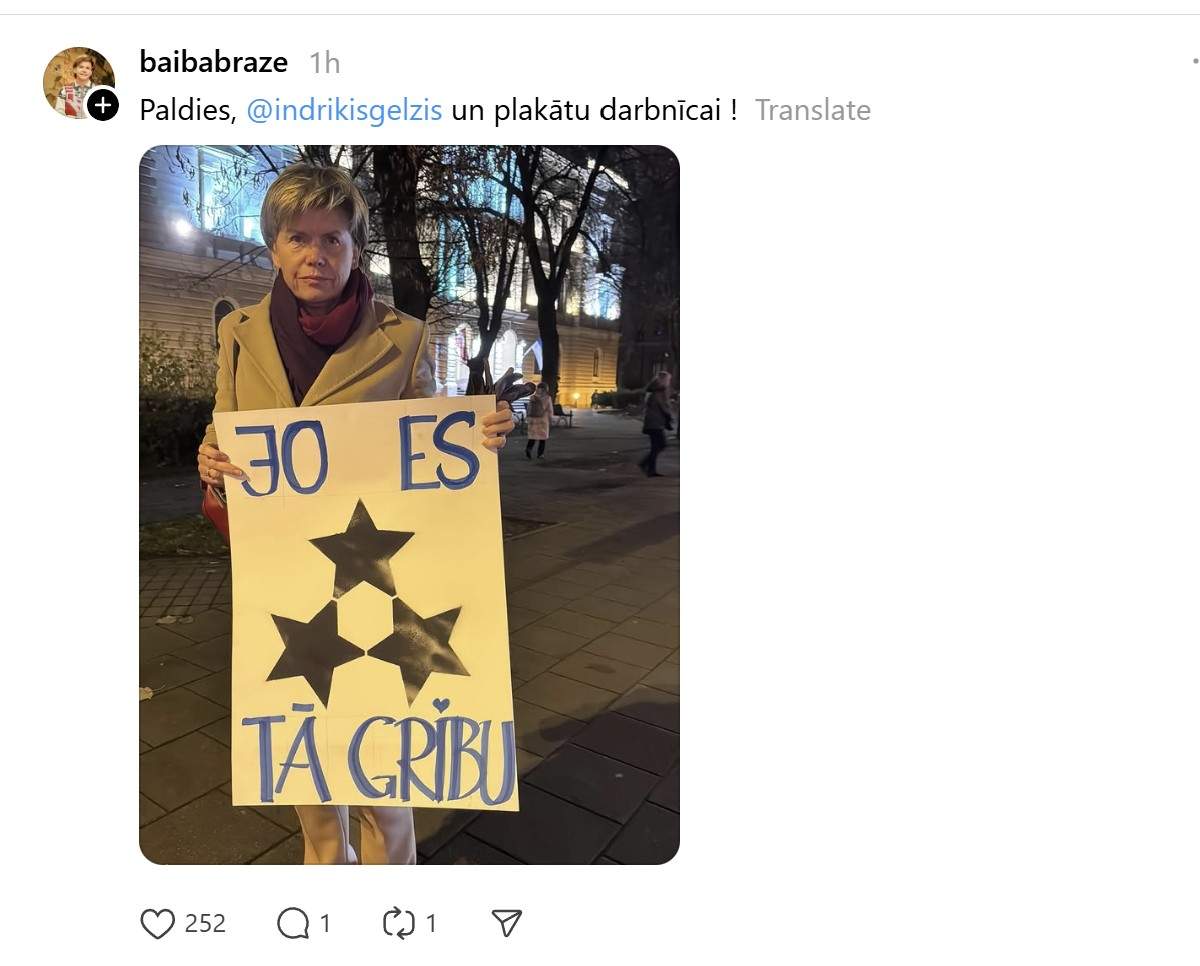Click the three black stars on the poster
The image size is (1200, 966).
click(366, 602)
